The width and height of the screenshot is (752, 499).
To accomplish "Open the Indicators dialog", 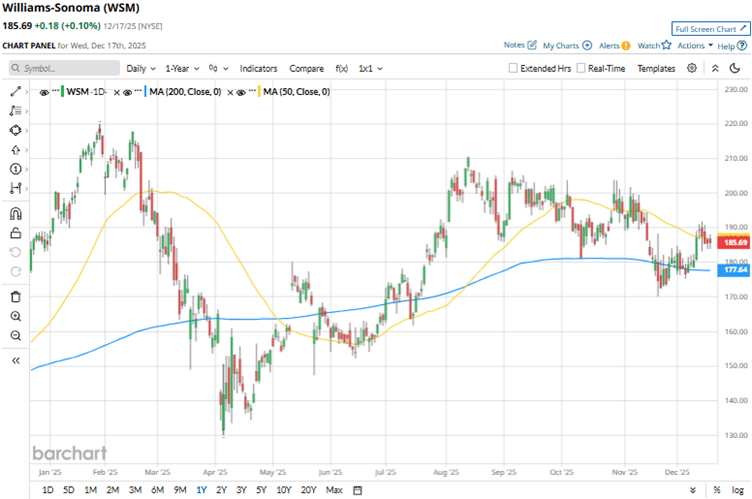I will coord(259,68).
